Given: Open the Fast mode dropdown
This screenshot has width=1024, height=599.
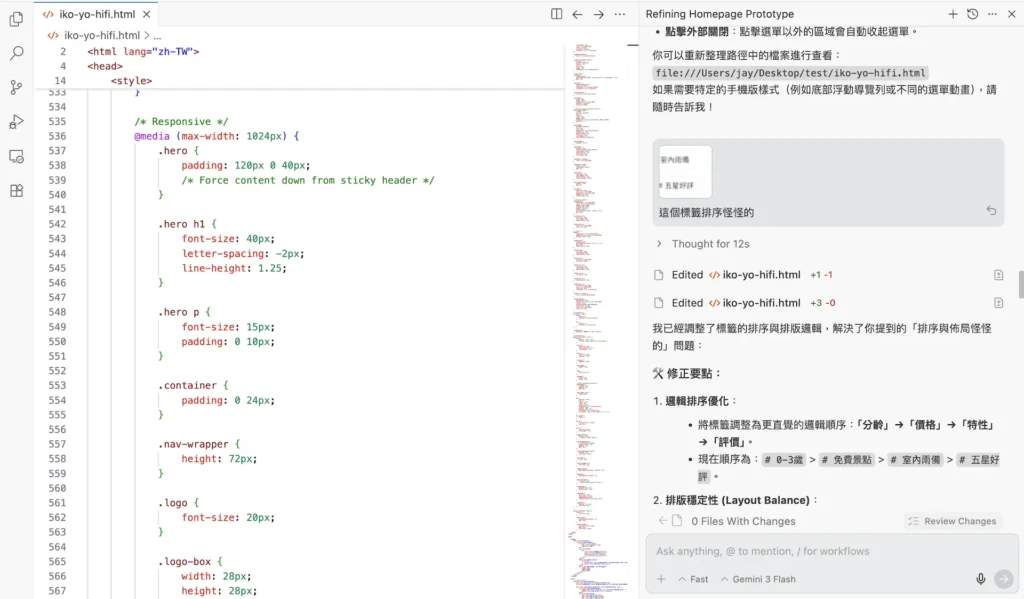Looking at the screenshot, I should click(x=693, y=578).
